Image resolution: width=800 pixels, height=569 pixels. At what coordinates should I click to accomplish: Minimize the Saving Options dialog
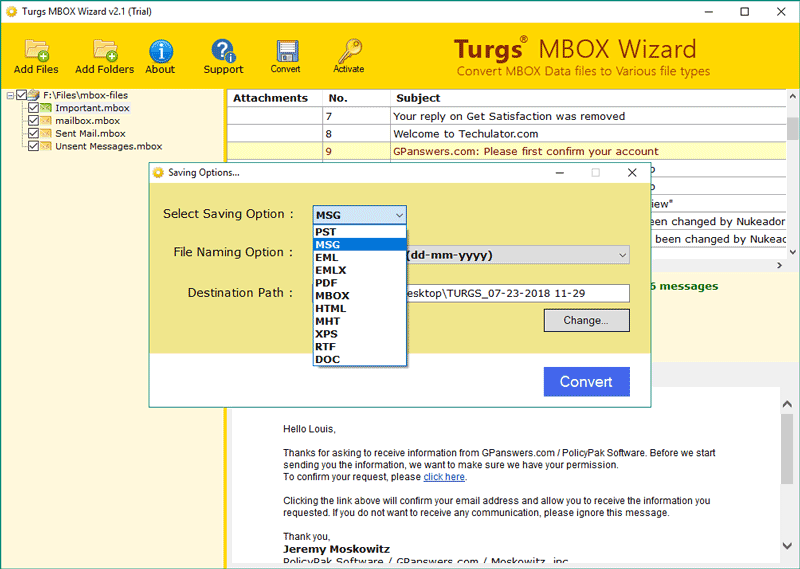560,172
